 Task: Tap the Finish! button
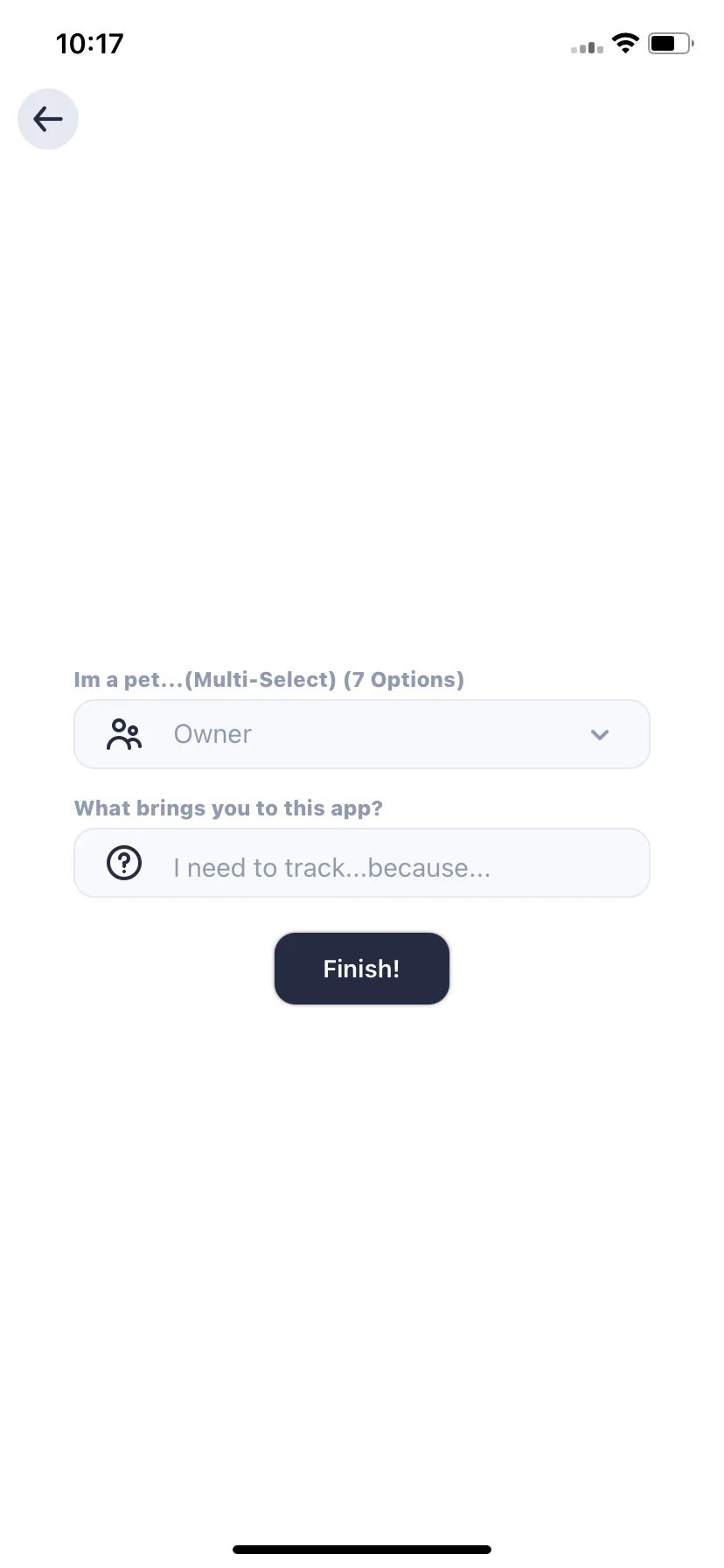tap(362, 969)
